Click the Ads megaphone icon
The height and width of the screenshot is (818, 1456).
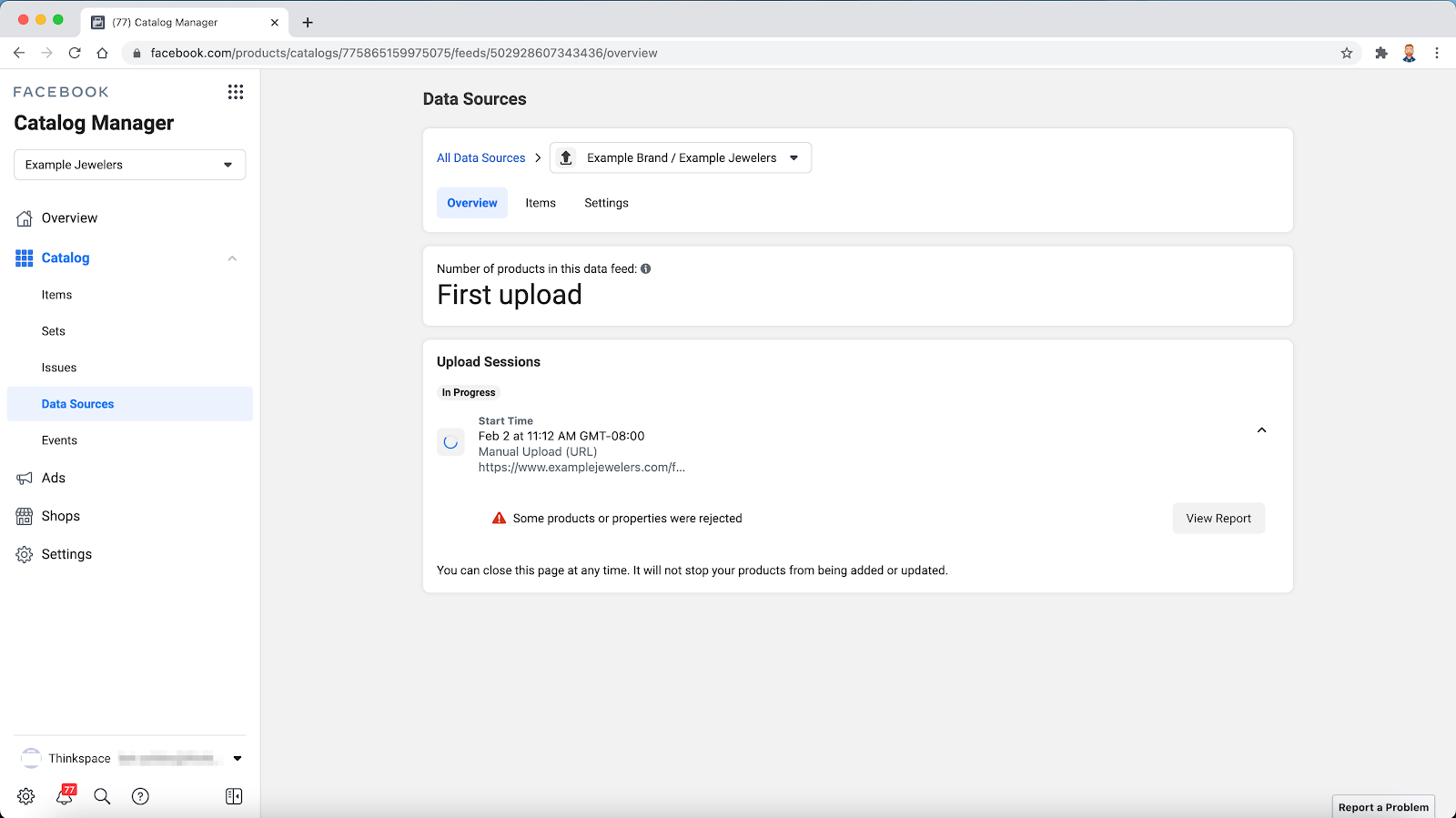coord(25,479)
